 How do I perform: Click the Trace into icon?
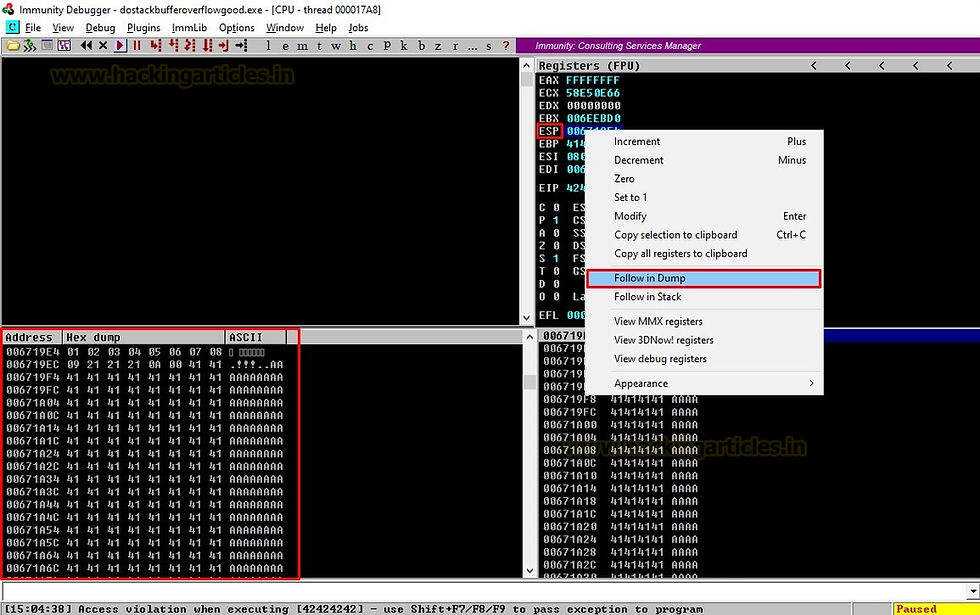190,46
